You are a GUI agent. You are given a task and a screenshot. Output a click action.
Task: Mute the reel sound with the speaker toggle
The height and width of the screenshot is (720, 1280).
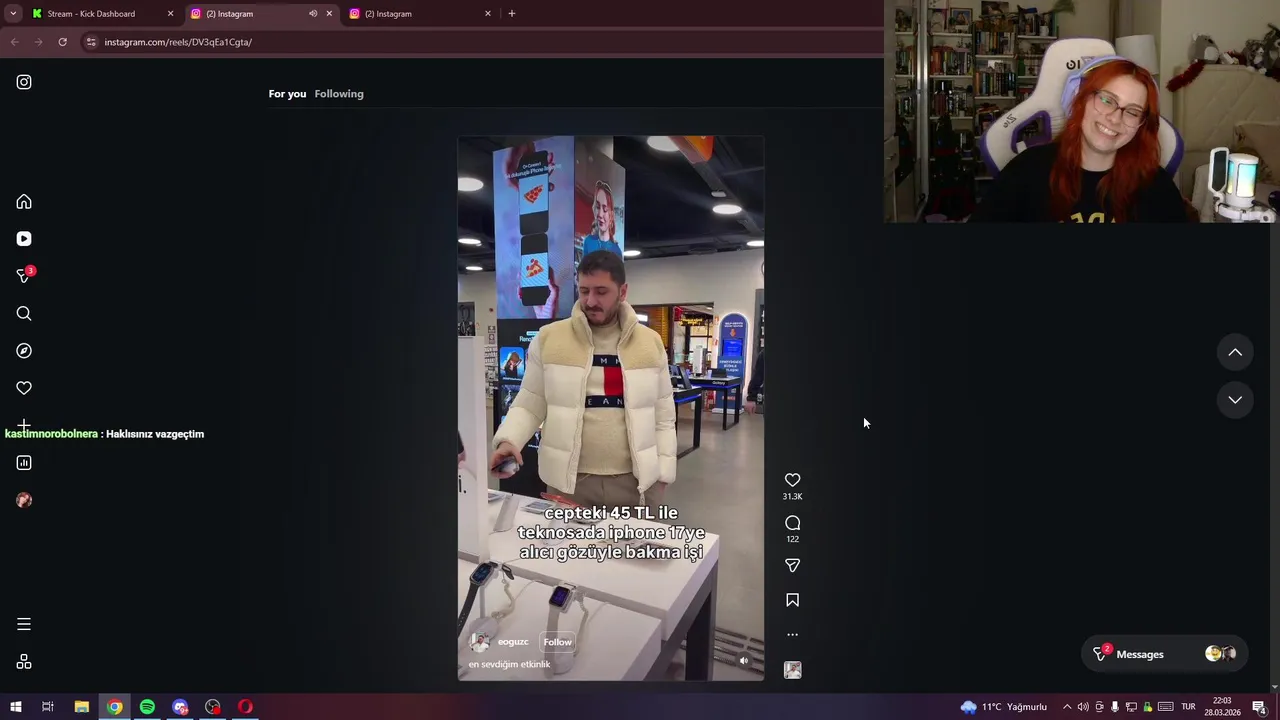pos(743,660)
